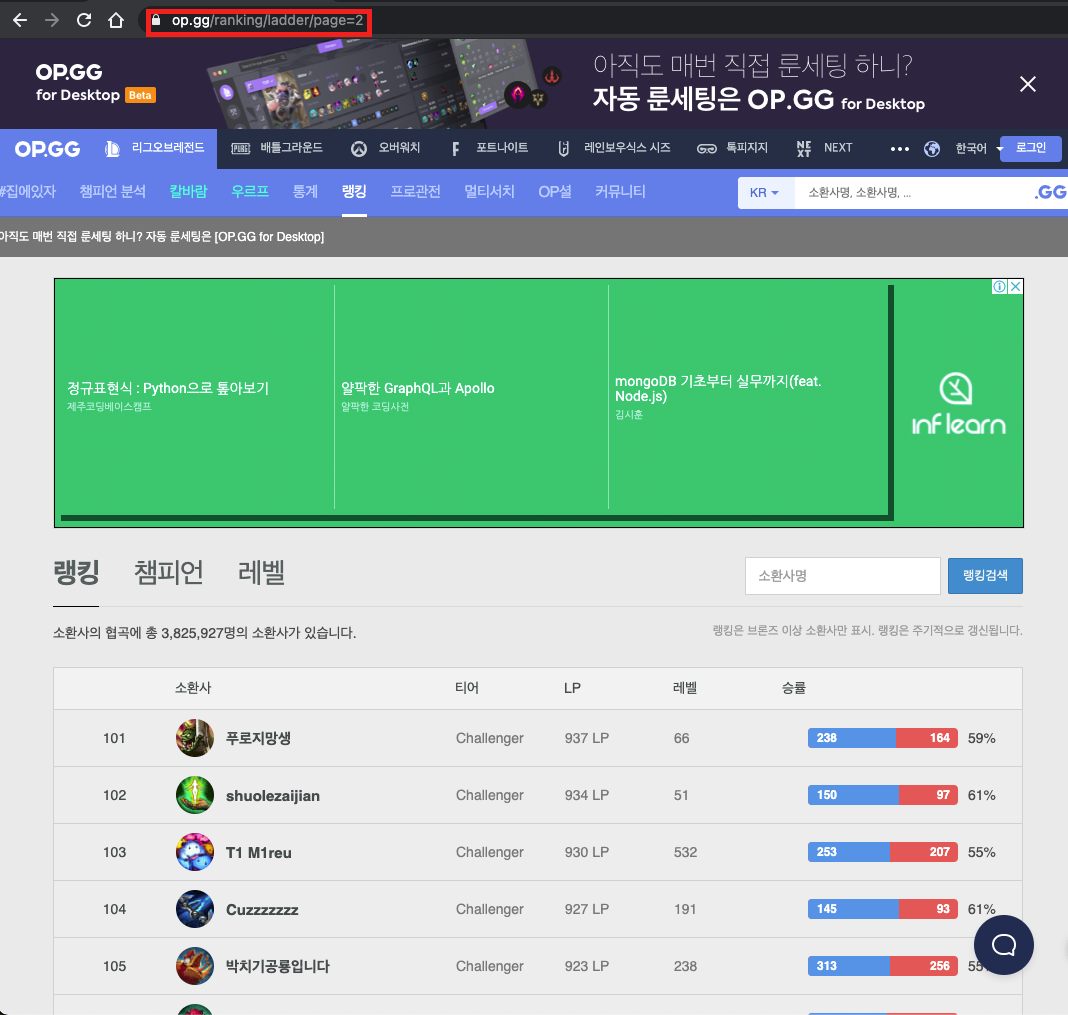Expand the KR region dropdown

pos(765,193)
